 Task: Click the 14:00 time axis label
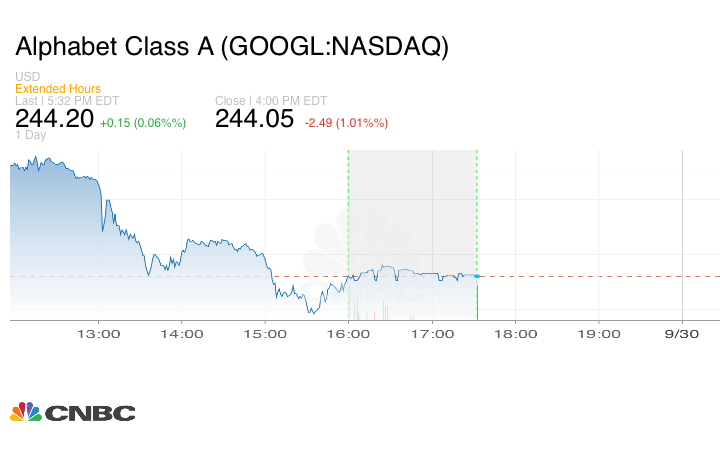pos(182,334)
